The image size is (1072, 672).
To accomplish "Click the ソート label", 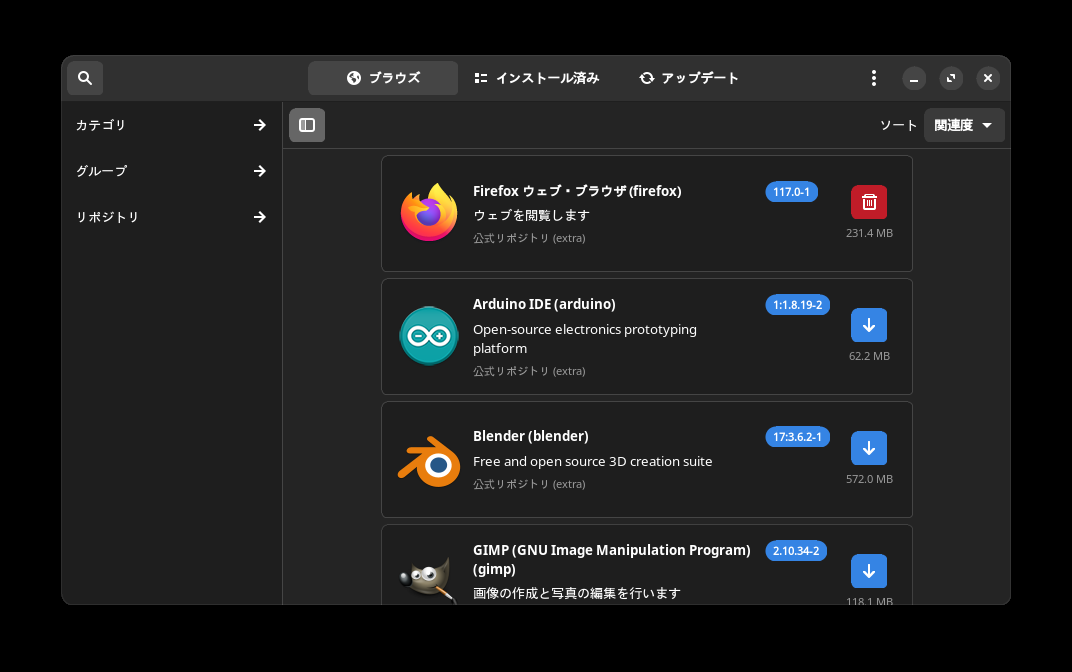I will click(x=898, y=125).
